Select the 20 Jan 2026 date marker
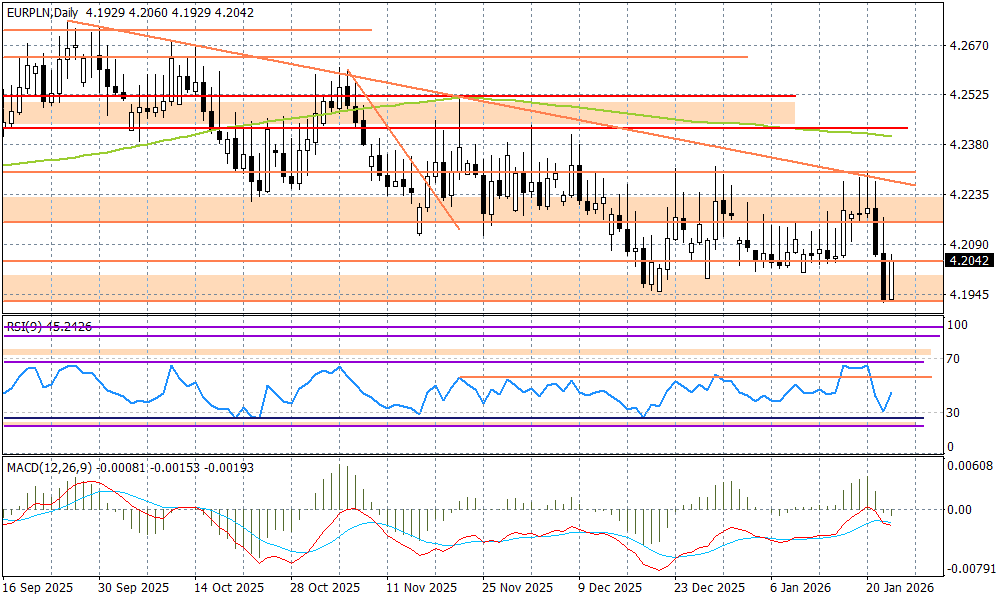The height and width of the screenshot is (600, 1000). tap(898, 588)
